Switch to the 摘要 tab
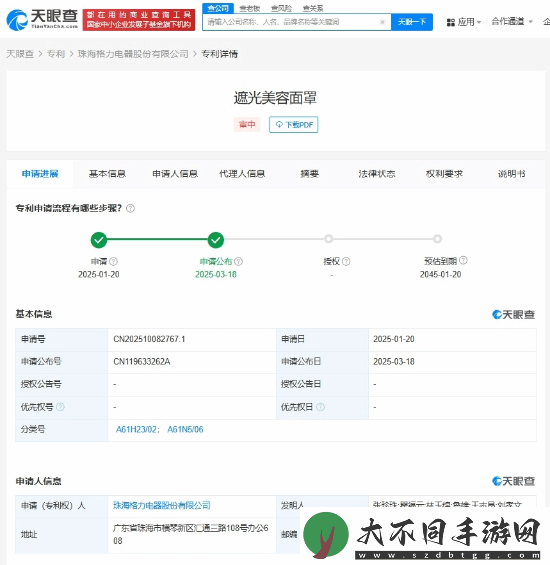Image resolution: width=550 pixels, height=565 pixels. point(310,174)
